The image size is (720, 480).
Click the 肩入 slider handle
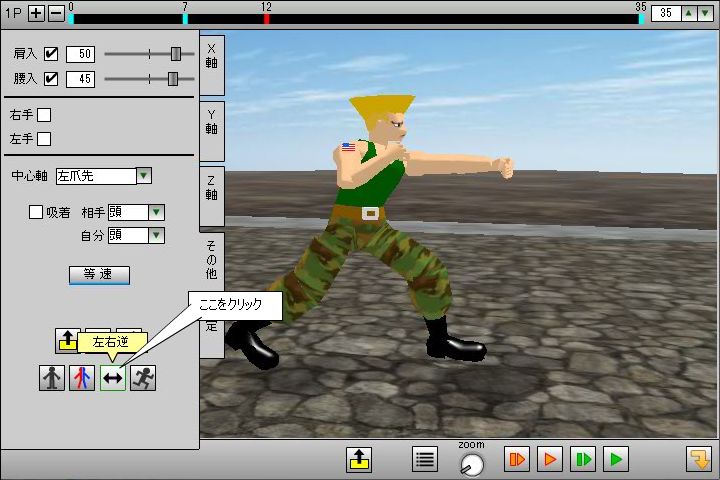click(x=176, y=54)
